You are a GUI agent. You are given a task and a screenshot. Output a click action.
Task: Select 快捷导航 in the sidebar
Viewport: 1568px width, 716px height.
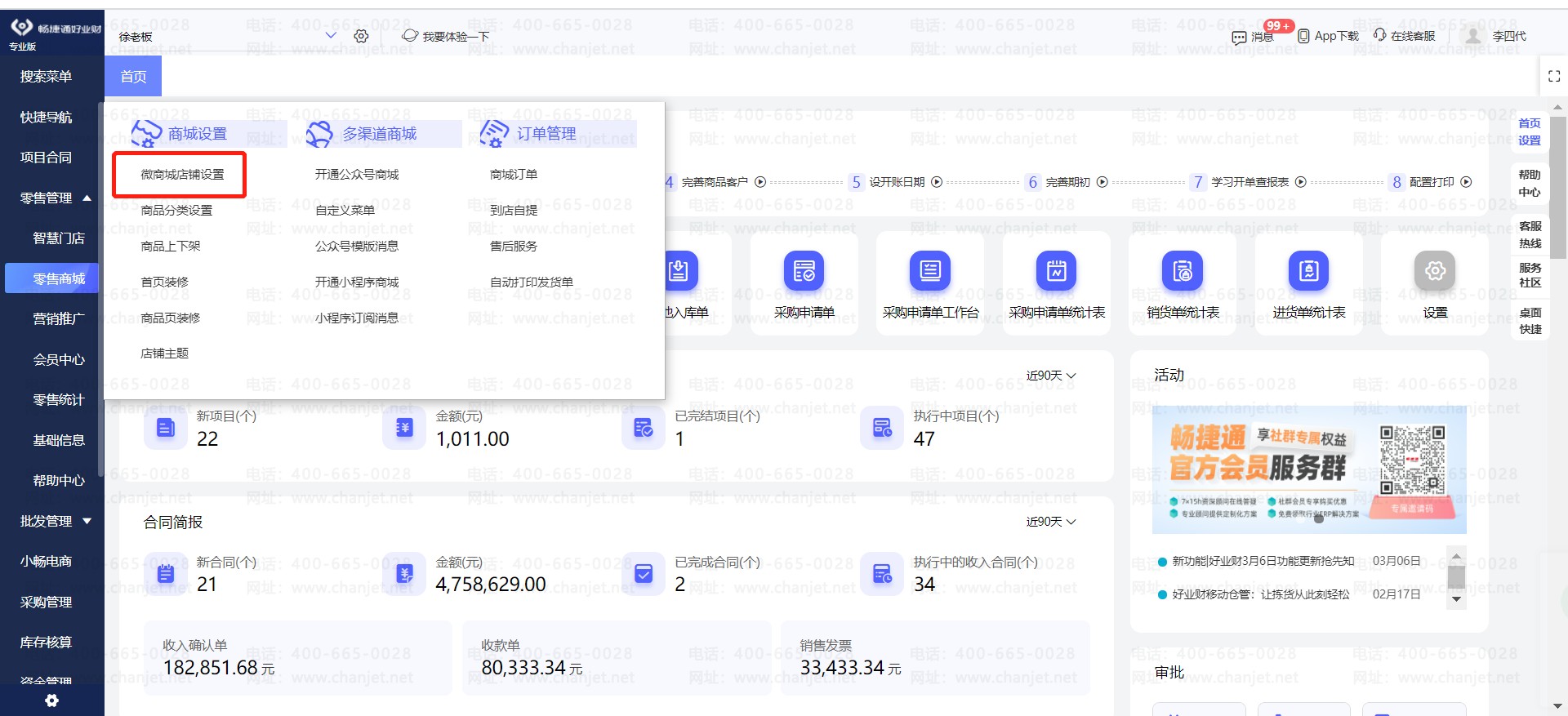point(47,118)
